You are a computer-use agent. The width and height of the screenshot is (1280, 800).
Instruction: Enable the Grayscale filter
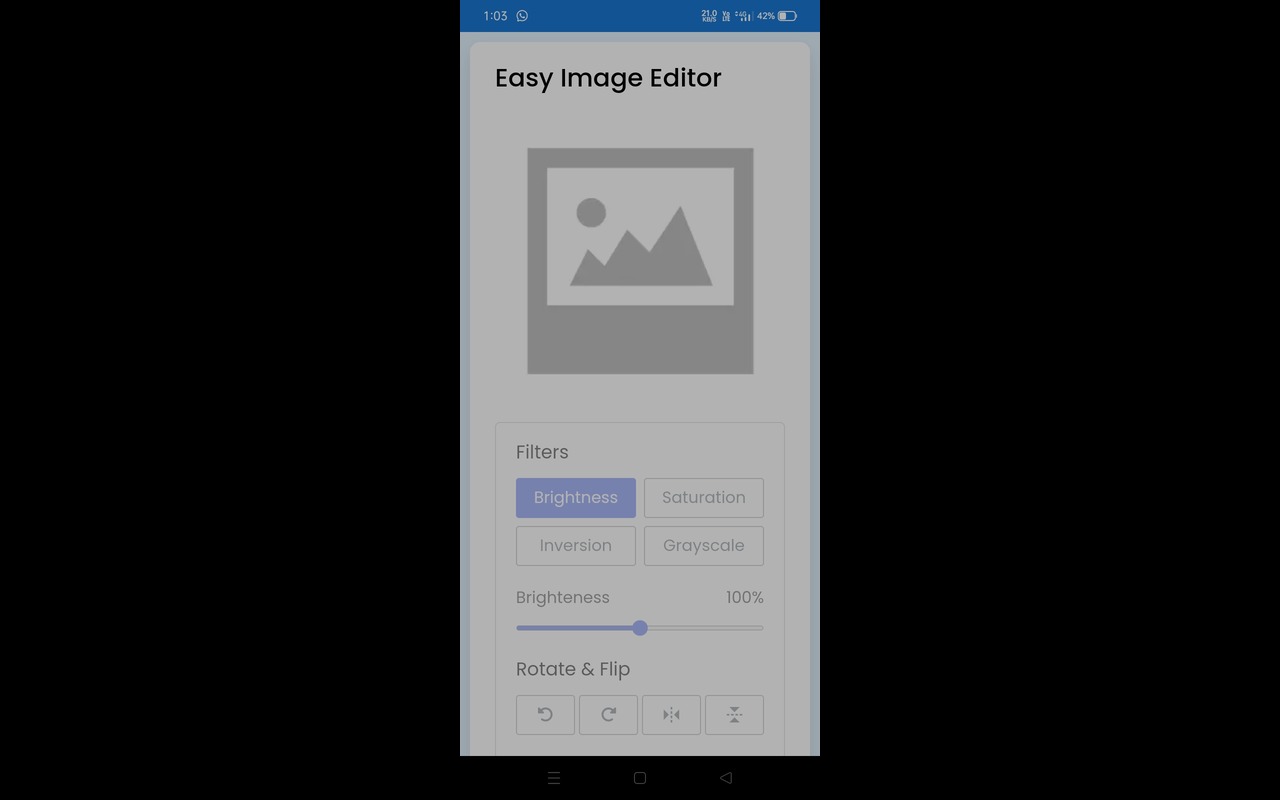(703, 545)
